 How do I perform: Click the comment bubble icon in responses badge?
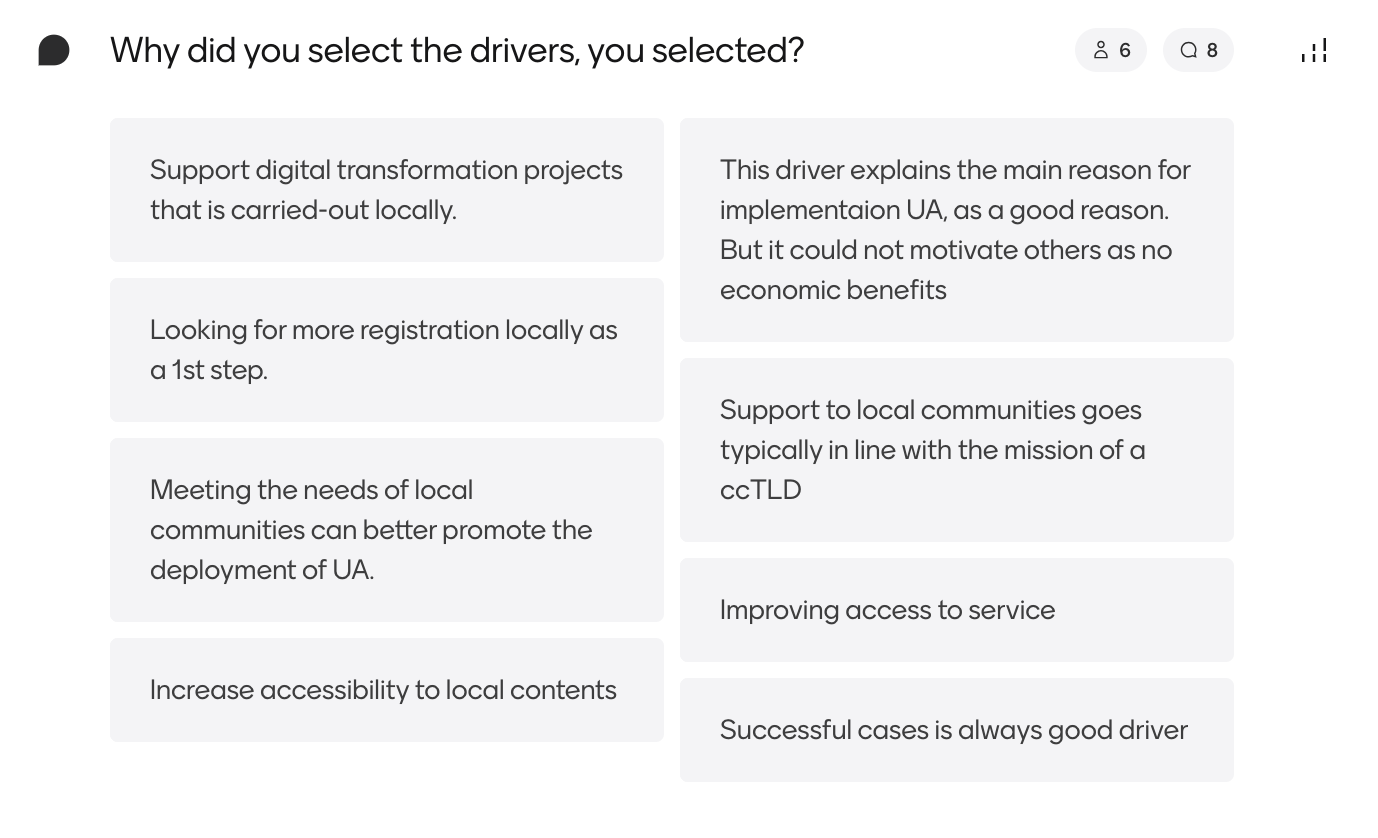(x=1188, y=50)
